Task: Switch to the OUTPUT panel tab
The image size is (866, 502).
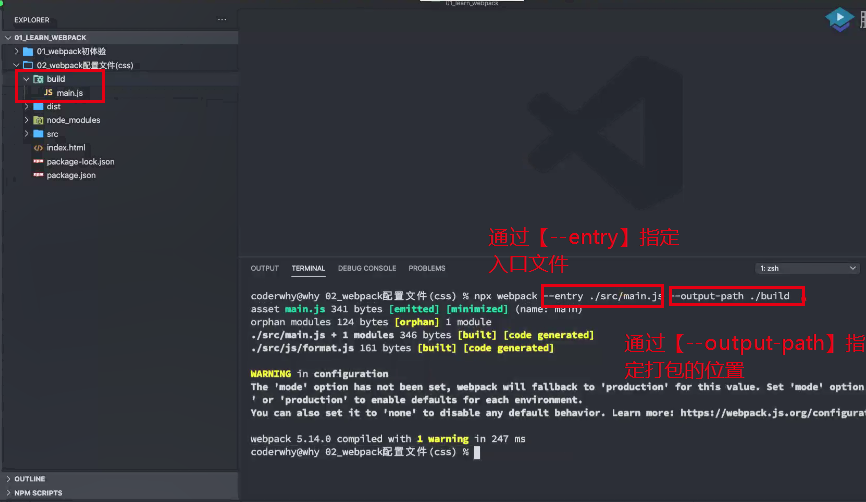Action: click(x=265, y=268)
